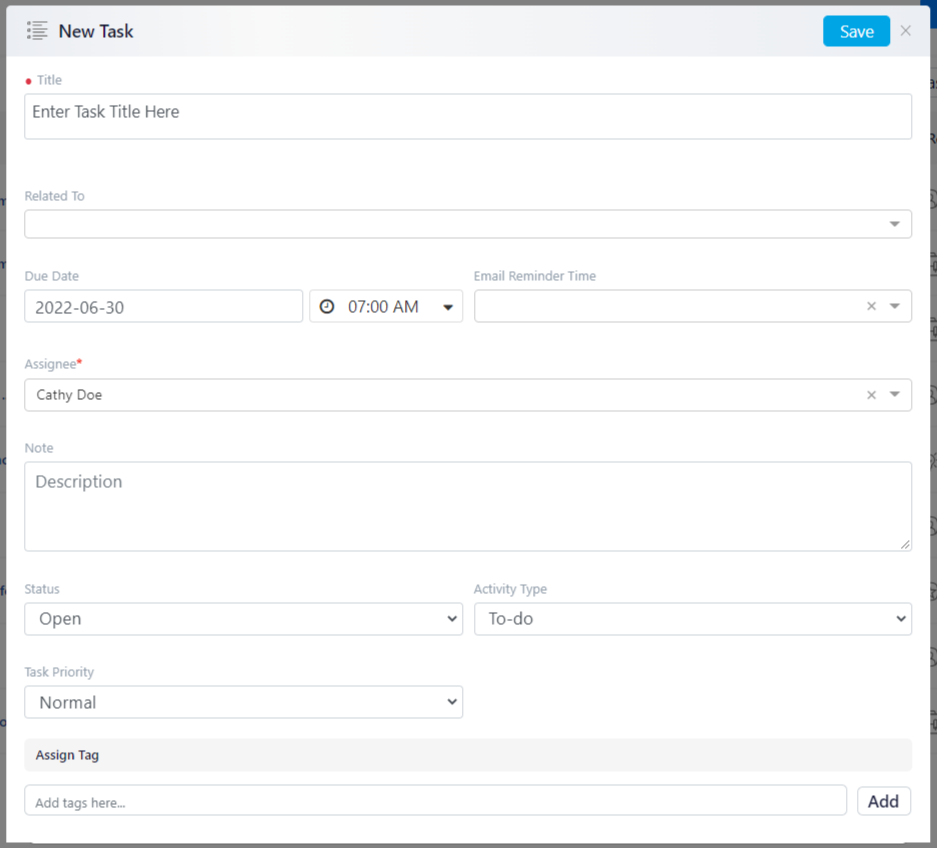Click the Due Date field 2022-06-30
Viewport: 937px width, 848px height.
(x=164, y=307)
